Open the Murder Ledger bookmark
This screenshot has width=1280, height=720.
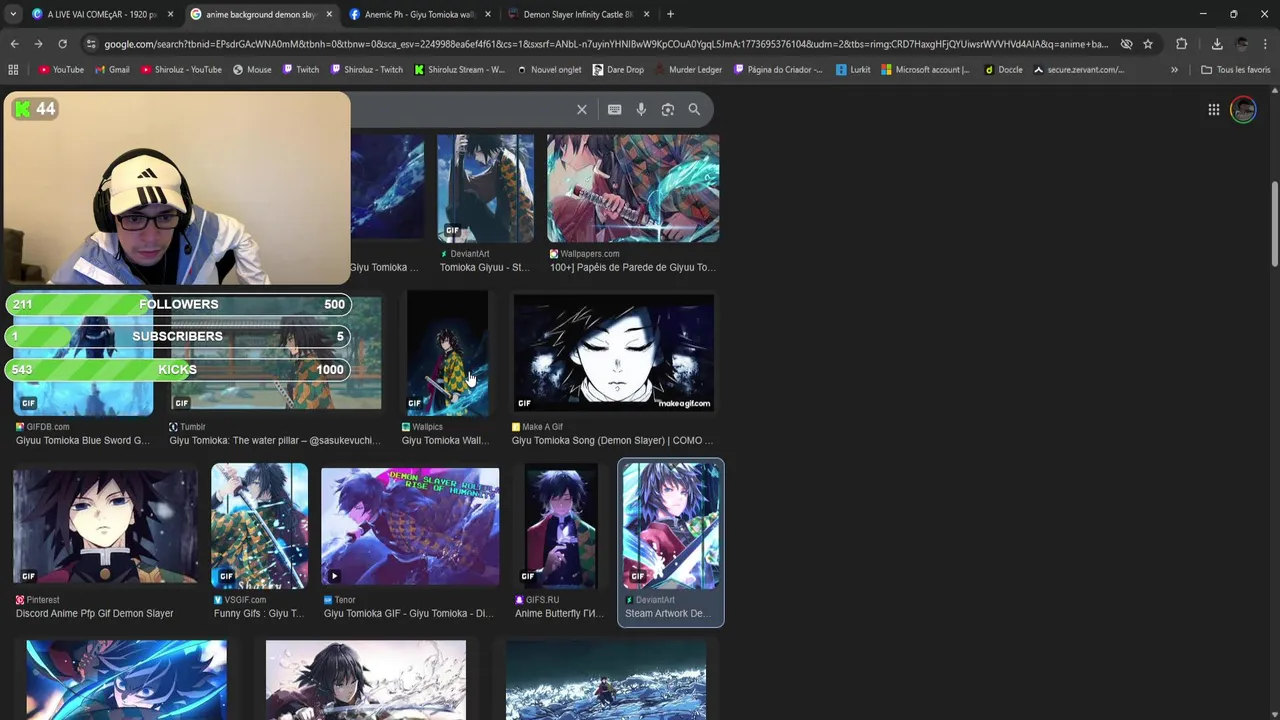pyautogui.click(x=688, y=70)
